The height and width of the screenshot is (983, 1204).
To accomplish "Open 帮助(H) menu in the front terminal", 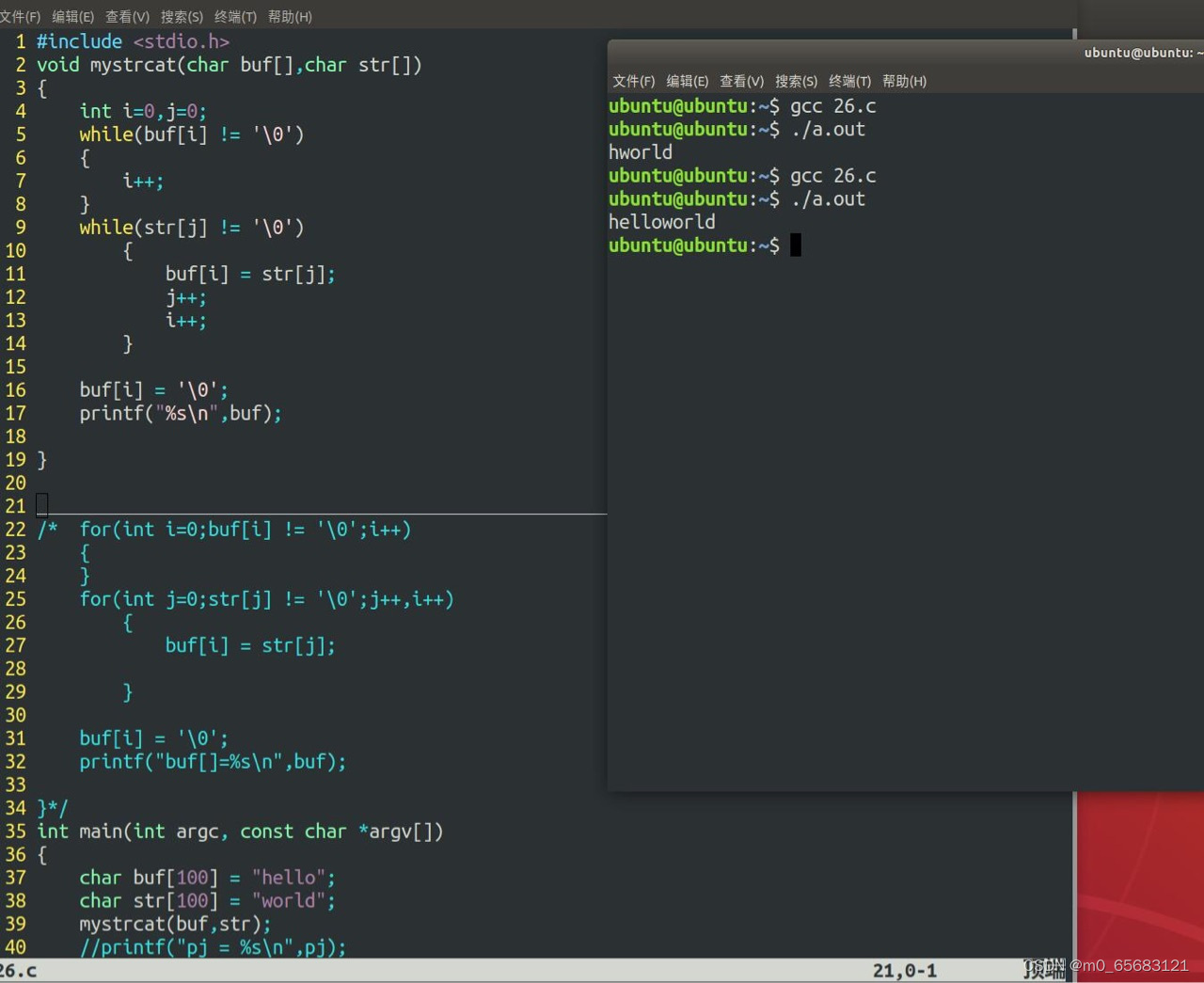I will pyautogui.click(x=904, y=81).
